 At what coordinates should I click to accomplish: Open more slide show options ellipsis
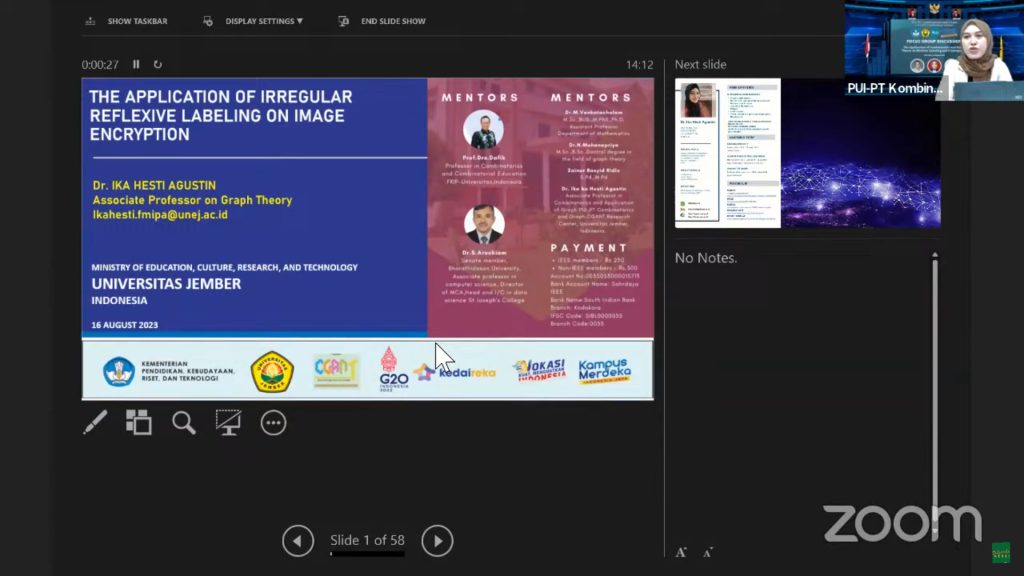(273, 423)
